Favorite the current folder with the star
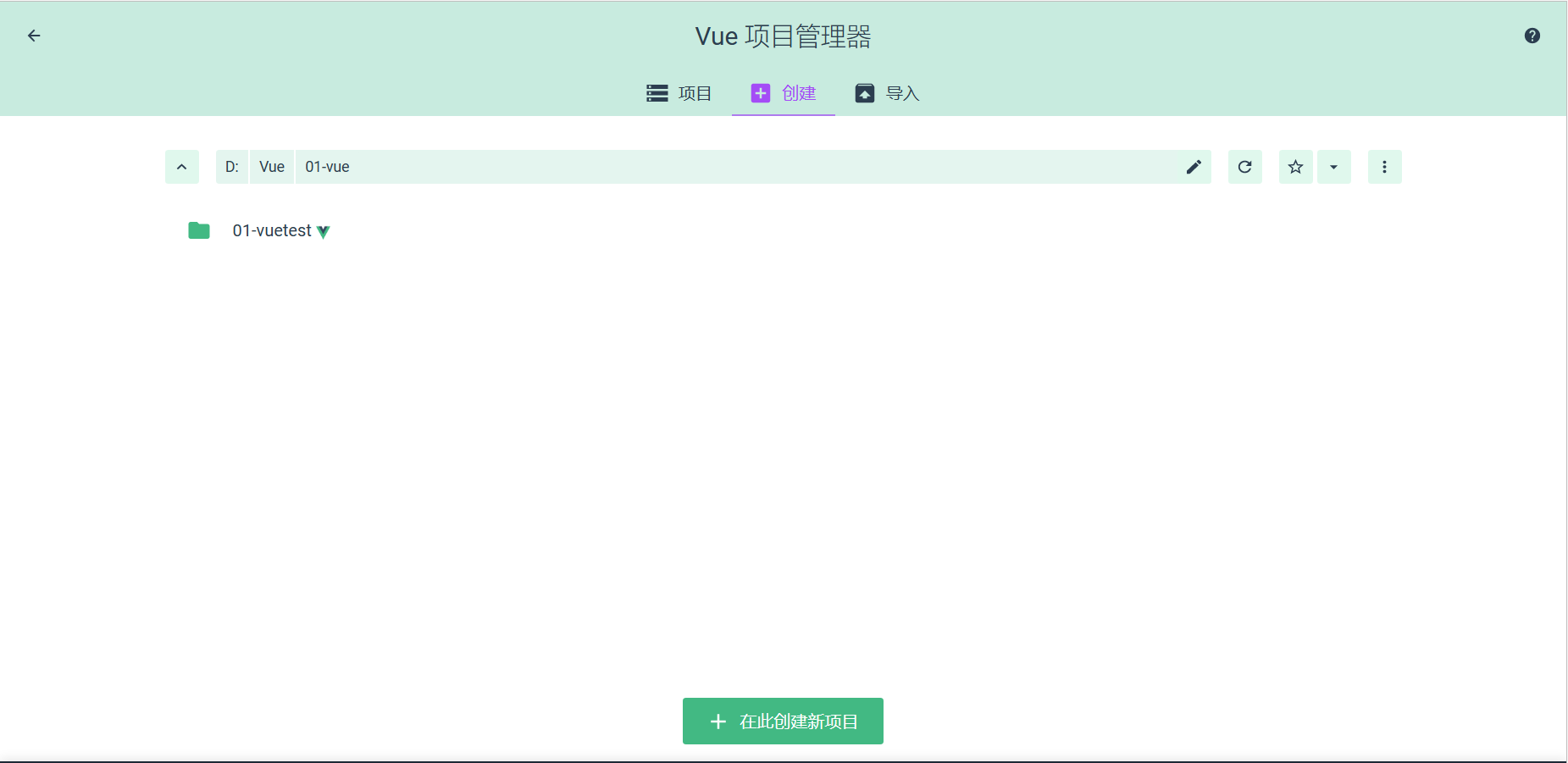Viewport: 1568px width, 763px height. click(1296, 167)
